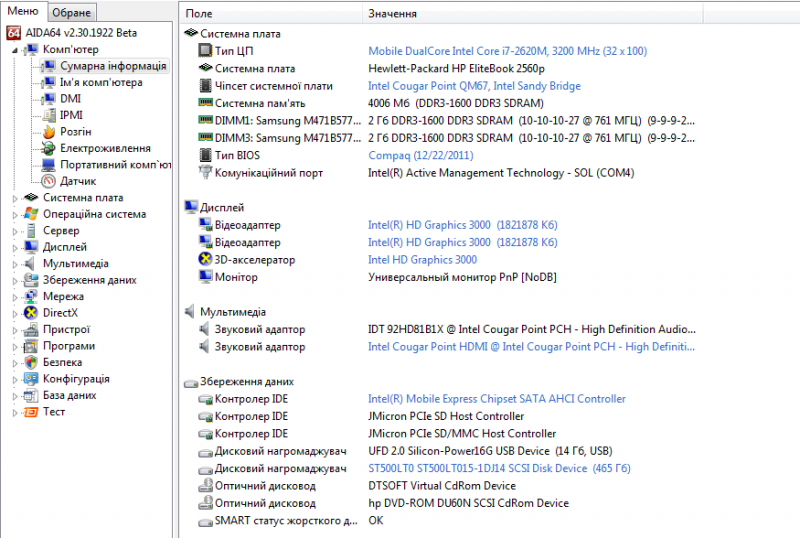This screenshot has height=538, width=800.
Task: Collapse the Комп'ютер tree node
Action: click(x=14, y=49)
